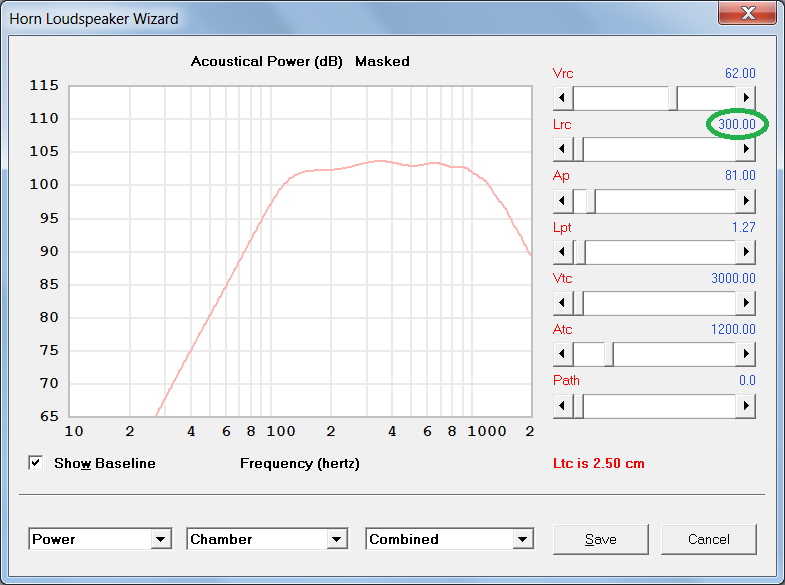Image resolution: width=785 pixels, height=585 pixels.
Task: Click the right arrow of the Path slider
Action: (745, 406)
